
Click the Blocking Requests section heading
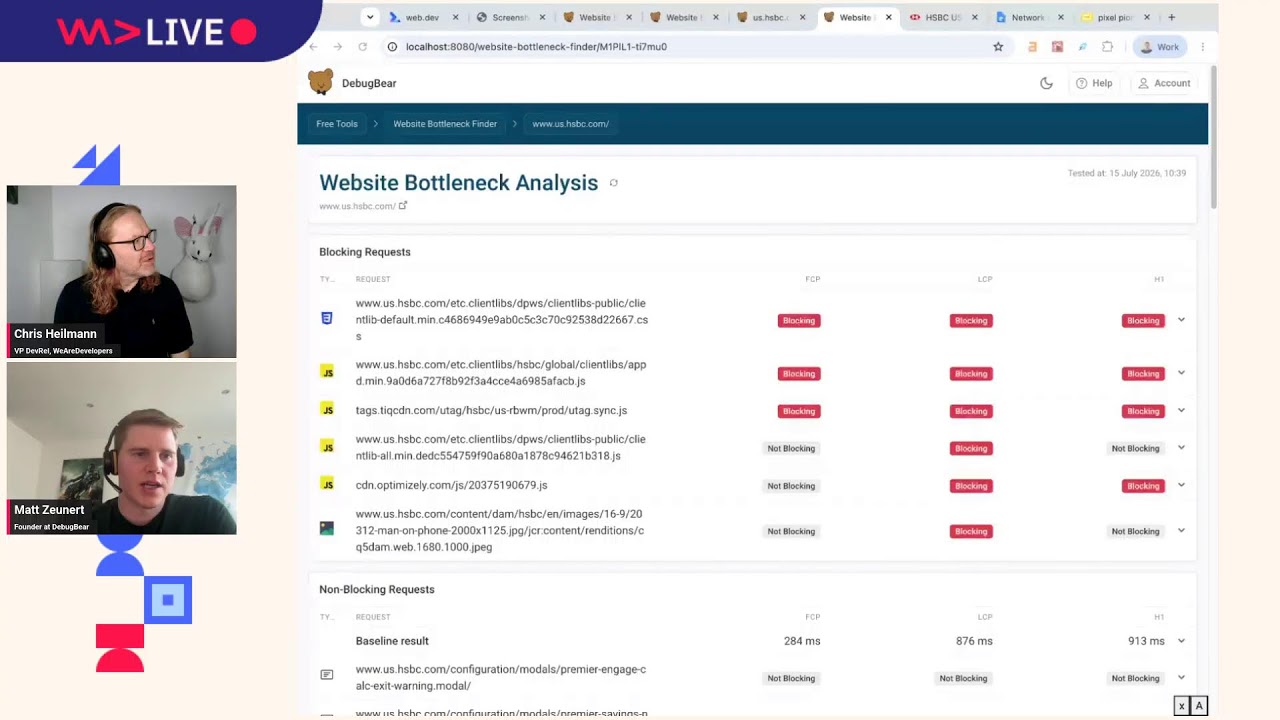pyautogui.click(x=365, y=252)
